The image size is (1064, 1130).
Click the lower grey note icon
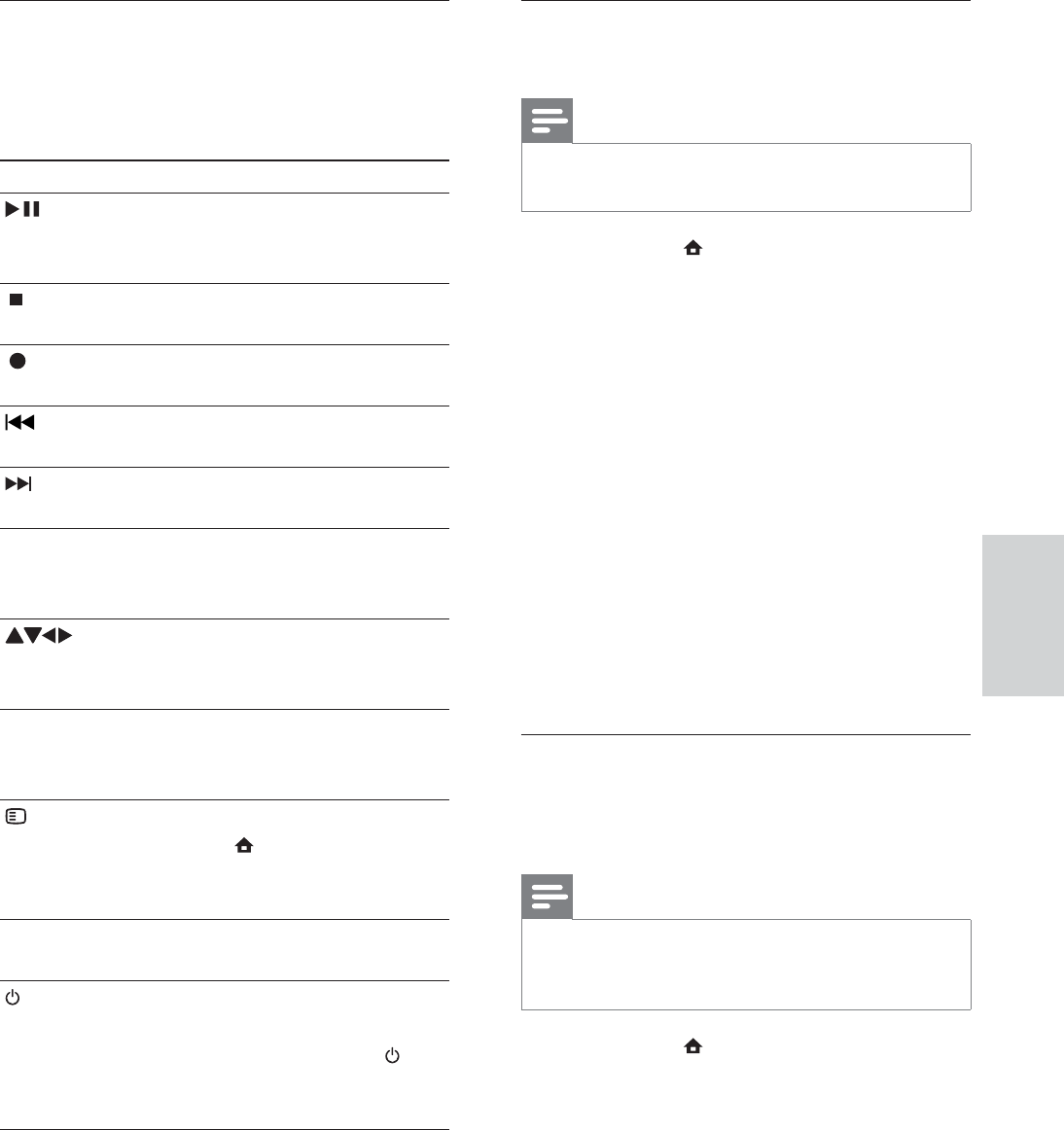(x=548, y=897)
